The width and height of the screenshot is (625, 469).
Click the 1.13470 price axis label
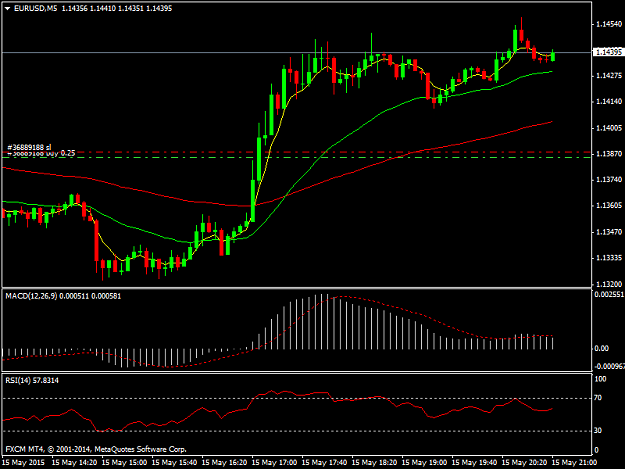click(x=609, y=232)
